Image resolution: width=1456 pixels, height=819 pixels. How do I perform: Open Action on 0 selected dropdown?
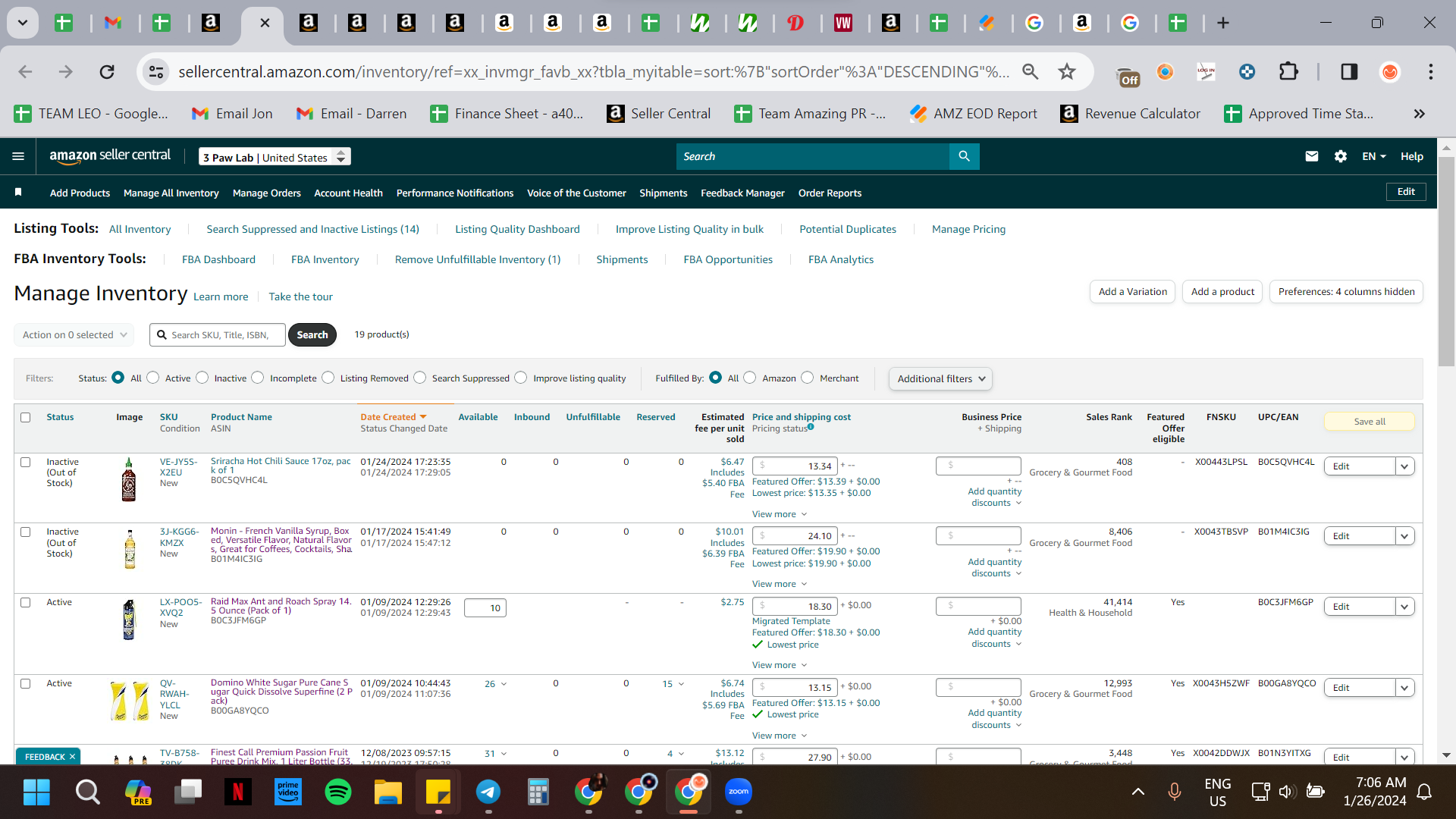coord(74,334)
